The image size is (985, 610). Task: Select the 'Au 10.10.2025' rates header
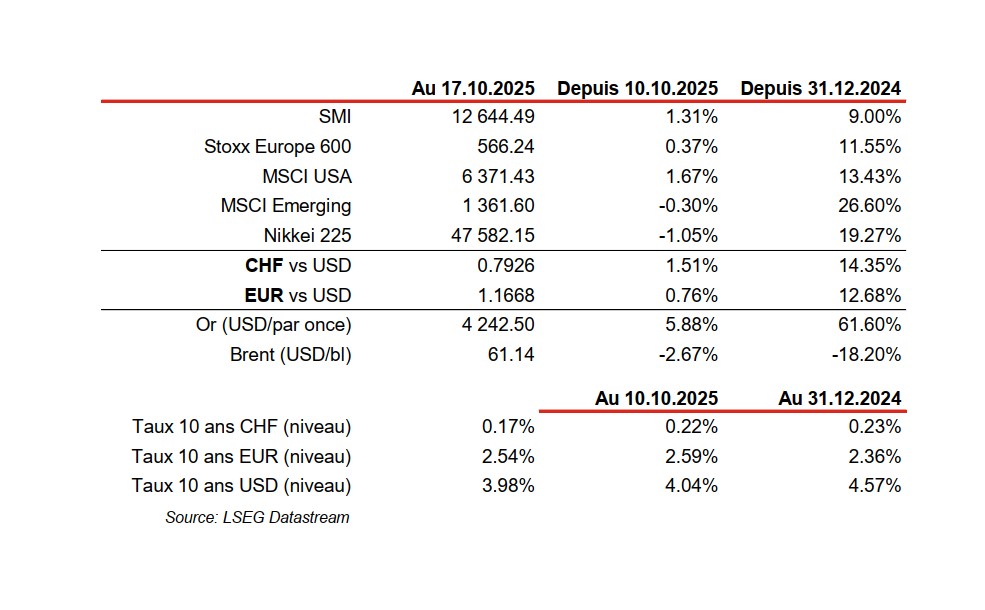point(656,397)
